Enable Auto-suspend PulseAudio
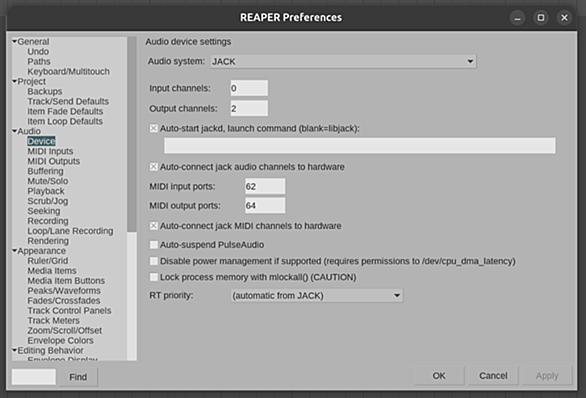Image resolution: width=586 pixels, height=398 pixels. click(x=154, y=245)
